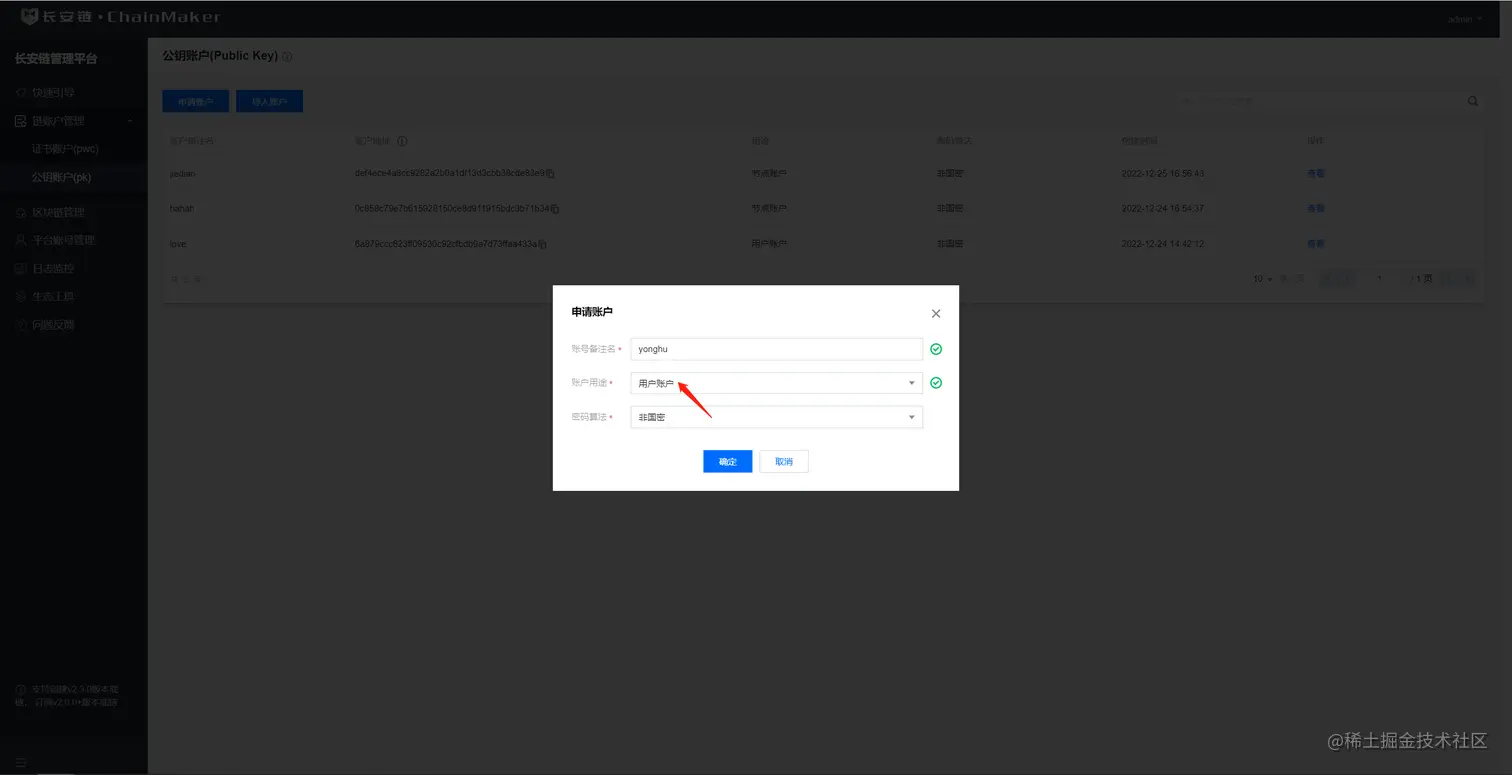Toggle the sidebar collapse hamburger icon
The height and width of the screenshot is (775, 1512).
pos(21,763)
